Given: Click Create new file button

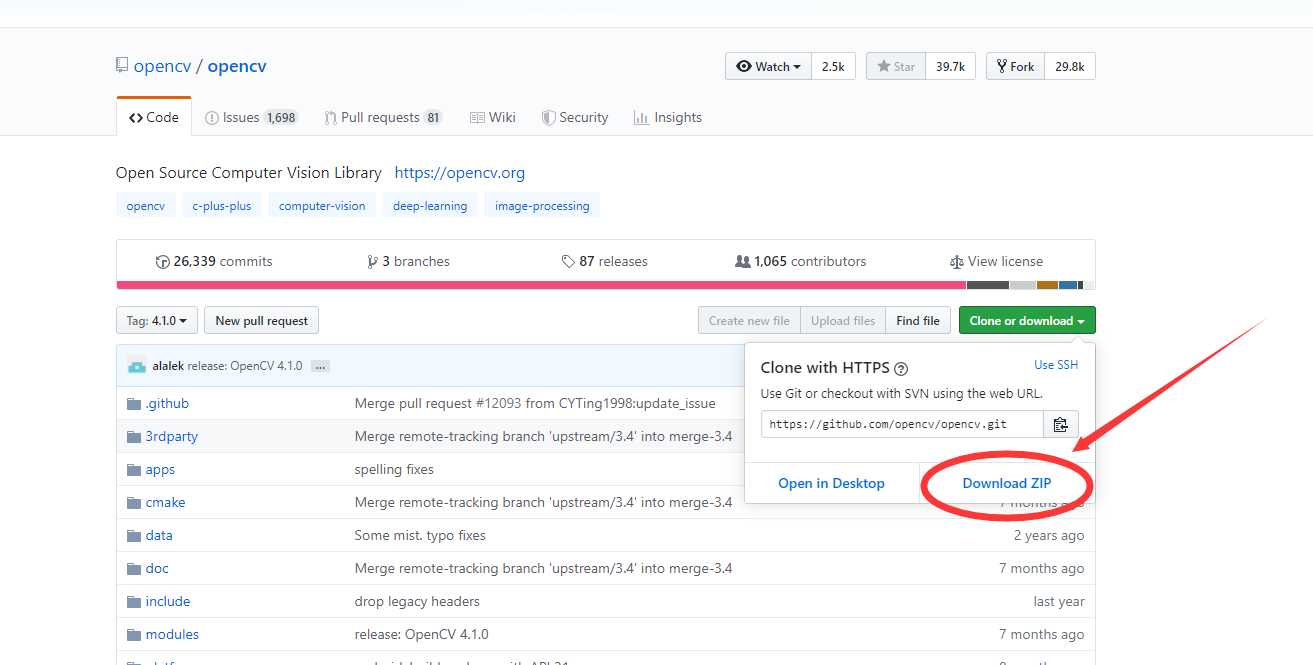Looking at the screenshot, I should (x=749, y=320).
